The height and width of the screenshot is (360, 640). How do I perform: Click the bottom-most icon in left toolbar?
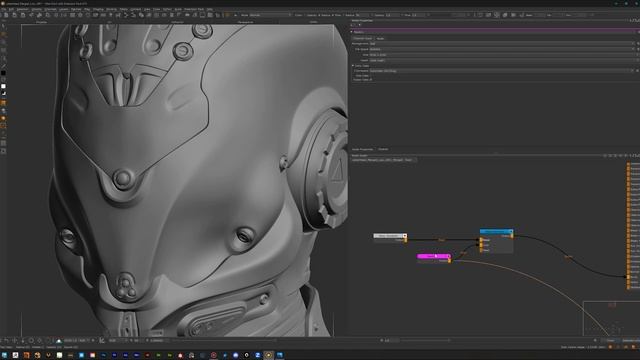pos(3,151)
